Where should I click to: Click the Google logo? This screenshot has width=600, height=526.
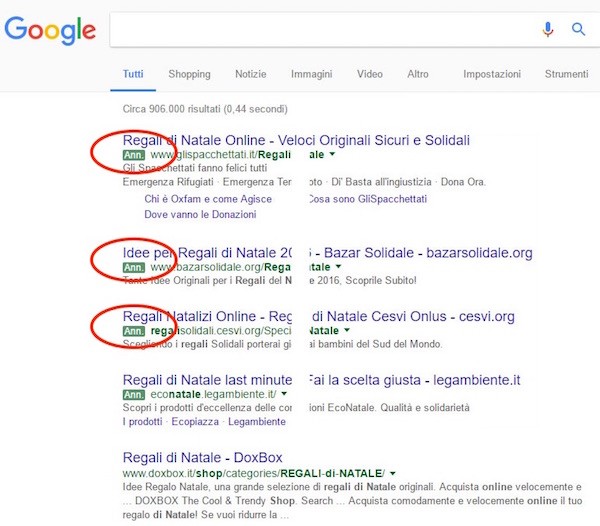pyautogui.click(x=50, y=31)
